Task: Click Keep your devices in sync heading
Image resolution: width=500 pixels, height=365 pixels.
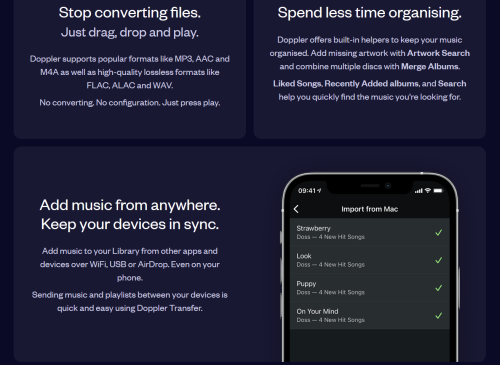Action: (130, 224)
